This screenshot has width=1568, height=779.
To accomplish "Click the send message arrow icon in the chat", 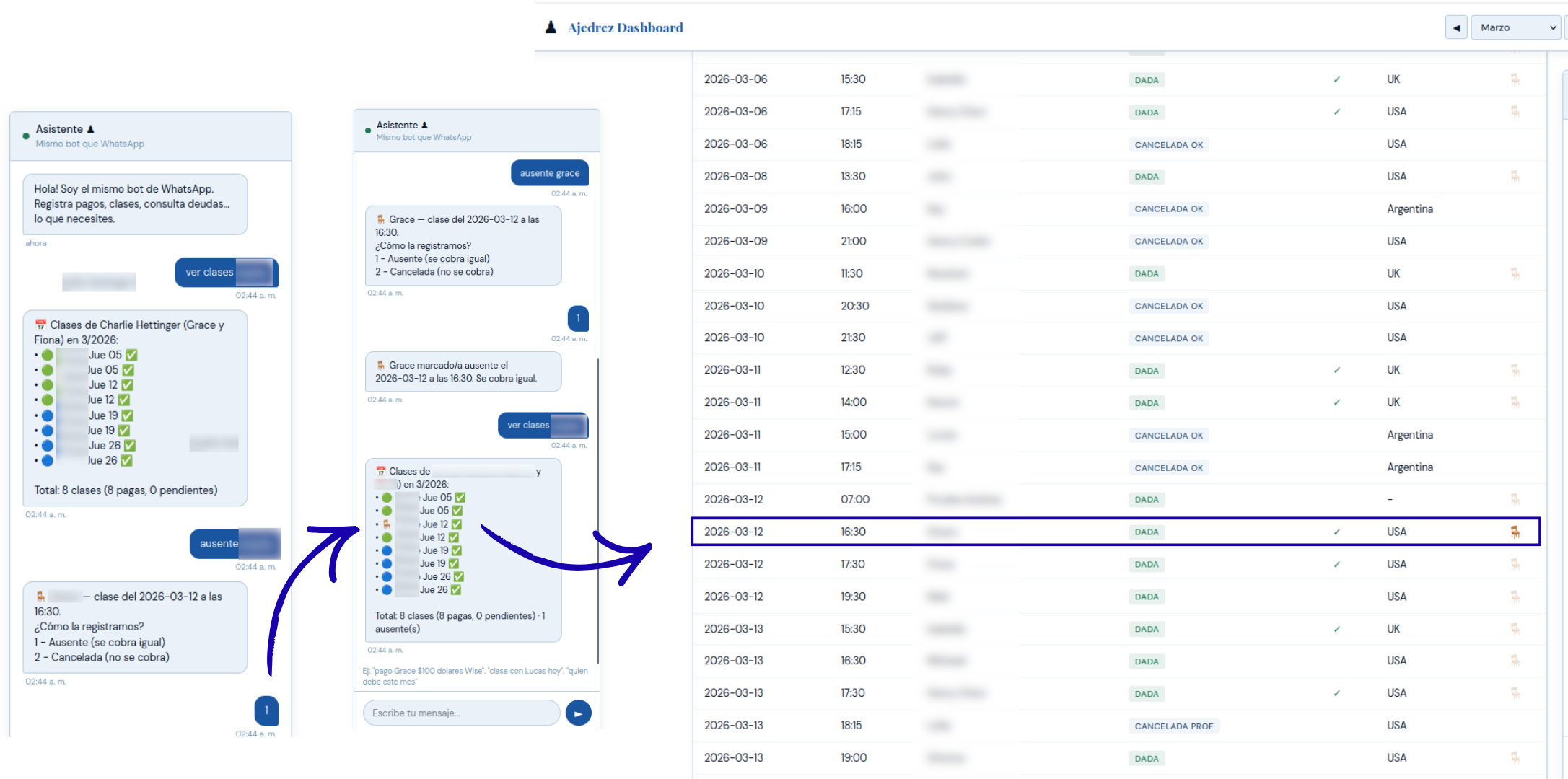I will click(x=578, y=713).
